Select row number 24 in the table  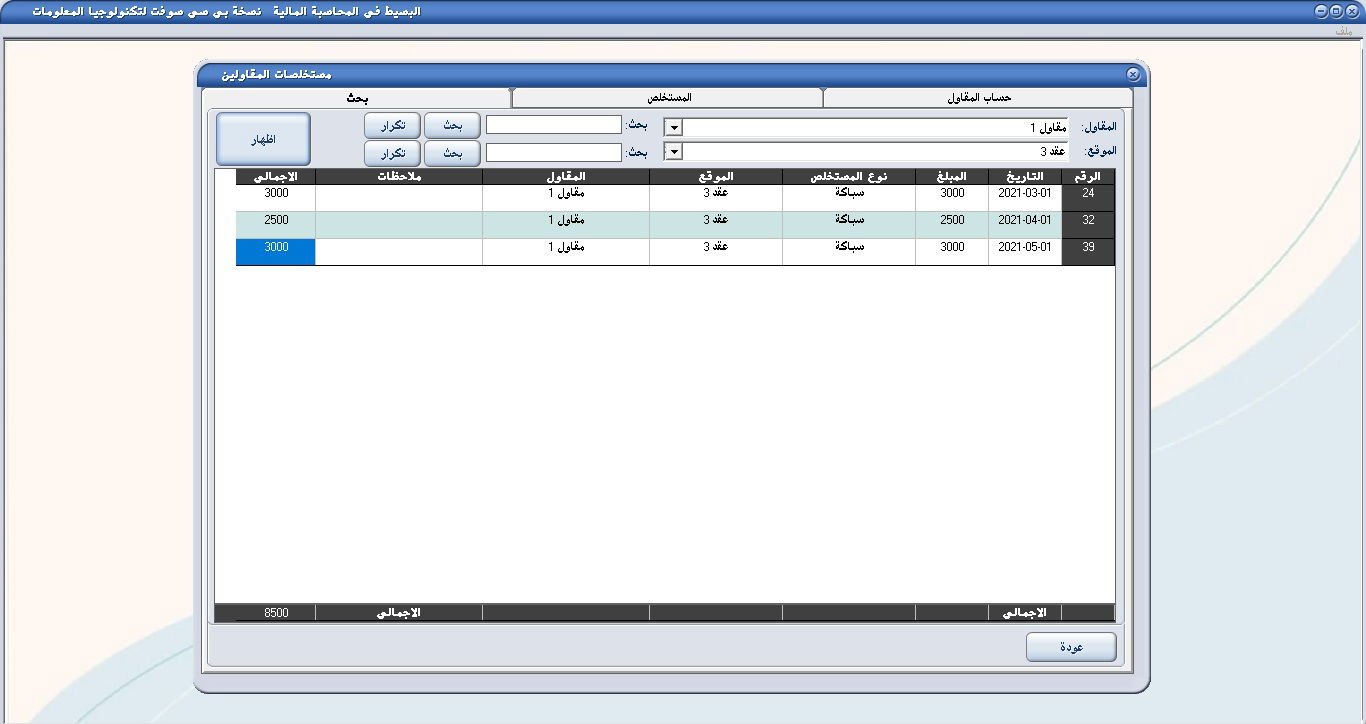(1088, 193)
